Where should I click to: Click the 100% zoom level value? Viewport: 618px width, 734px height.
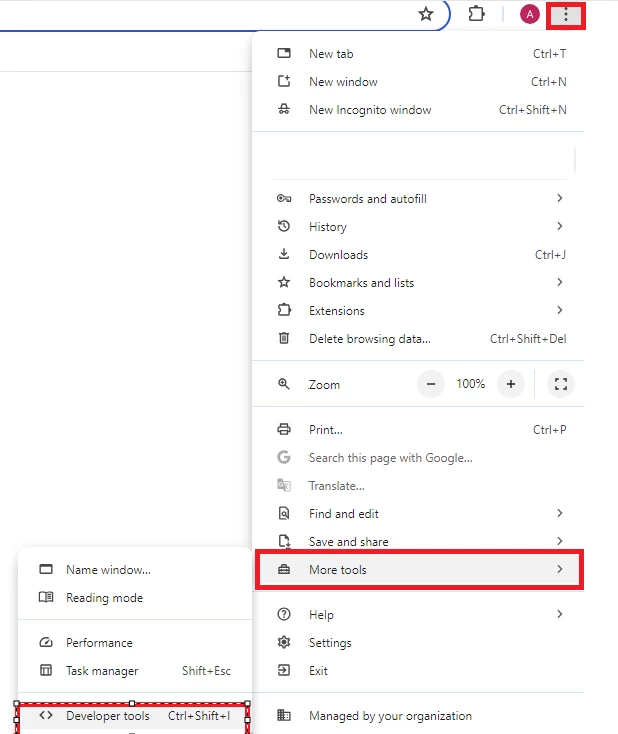click(471, 384)
